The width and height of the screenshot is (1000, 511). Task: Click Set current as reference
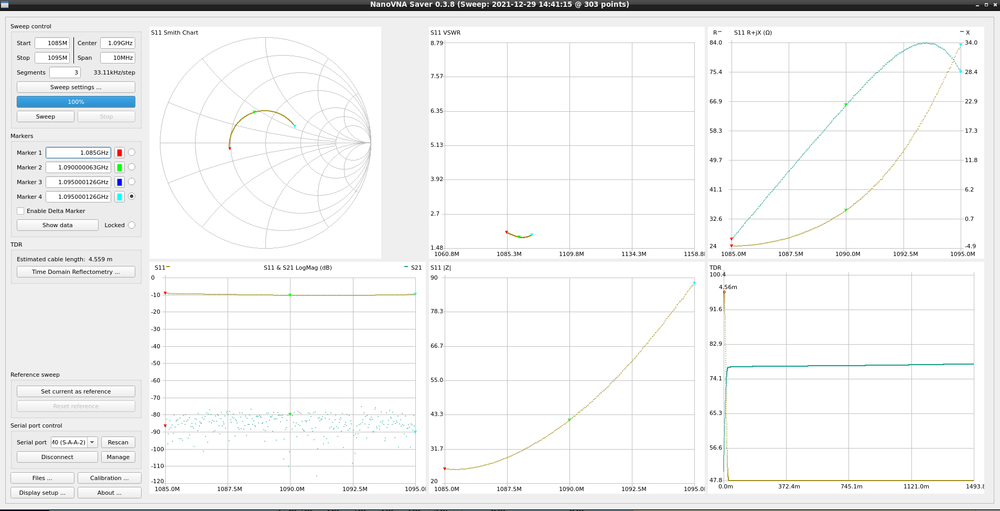76,391
